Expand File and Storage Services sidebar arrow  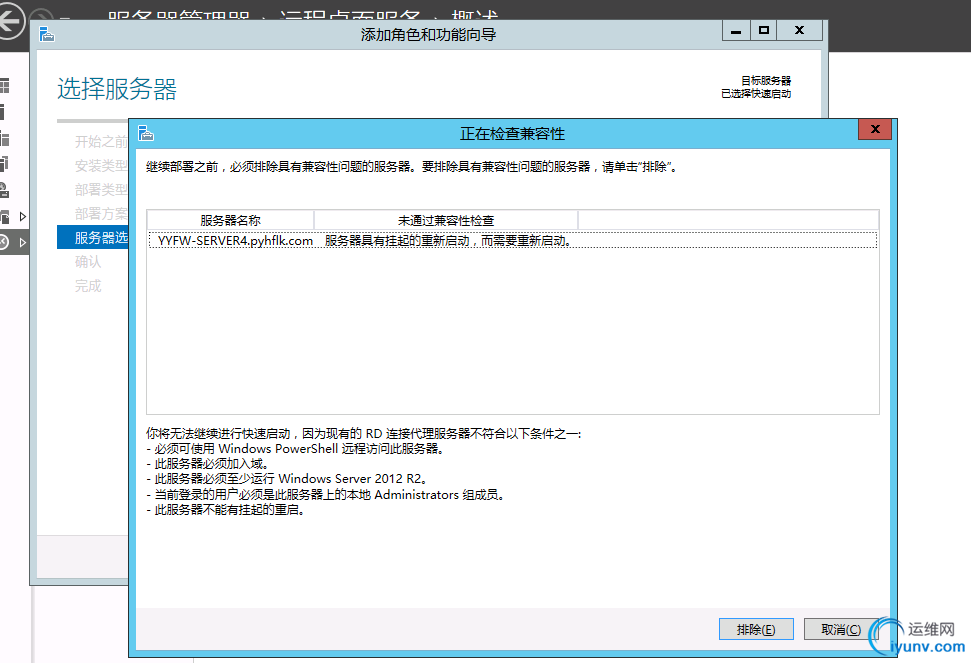tap(23, 217)
